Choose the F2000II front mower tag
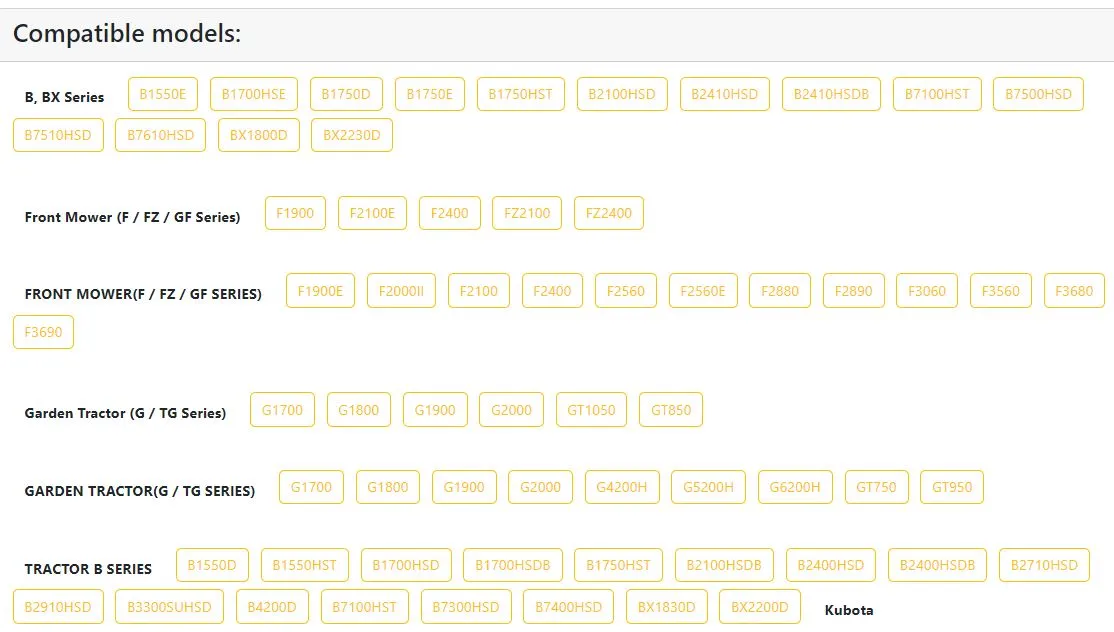Viewport: 1114px width, 632px height. tap(401, 291)
